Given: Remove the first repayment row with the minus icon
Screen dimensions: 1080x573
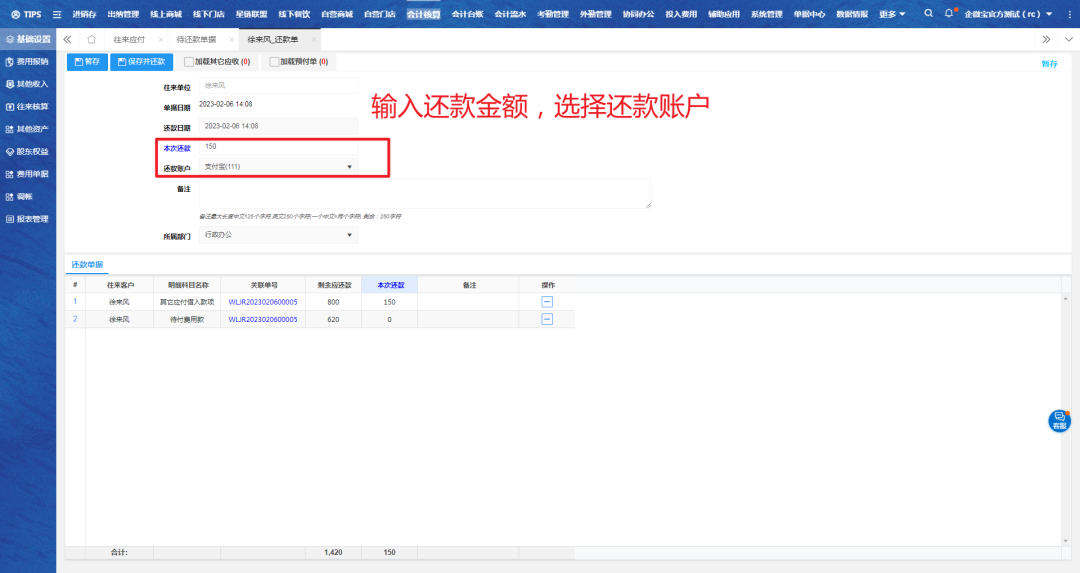Looking at the screenshot, I should 547,301.
